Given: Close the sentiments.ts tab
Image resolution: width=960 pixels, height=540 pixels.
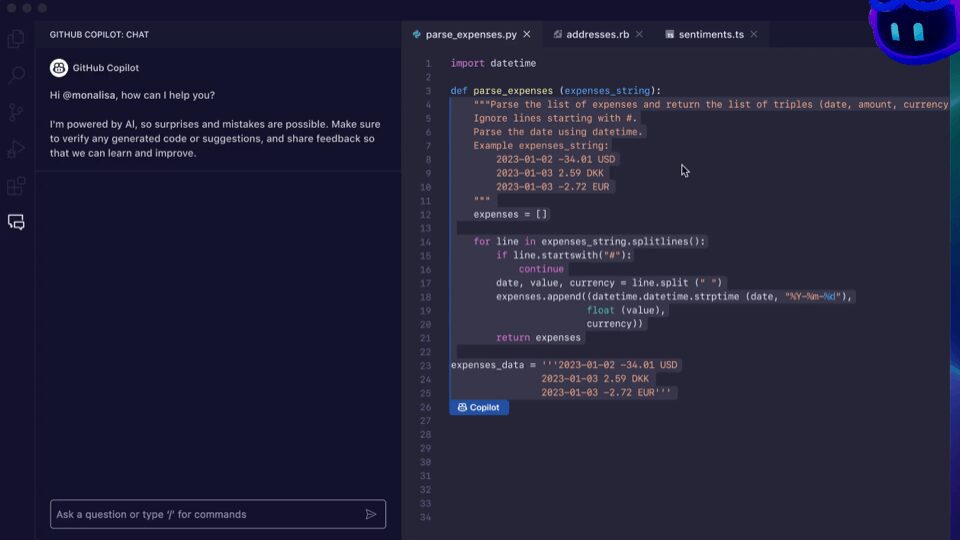Looking at the screenshot, I should [754, 34].
